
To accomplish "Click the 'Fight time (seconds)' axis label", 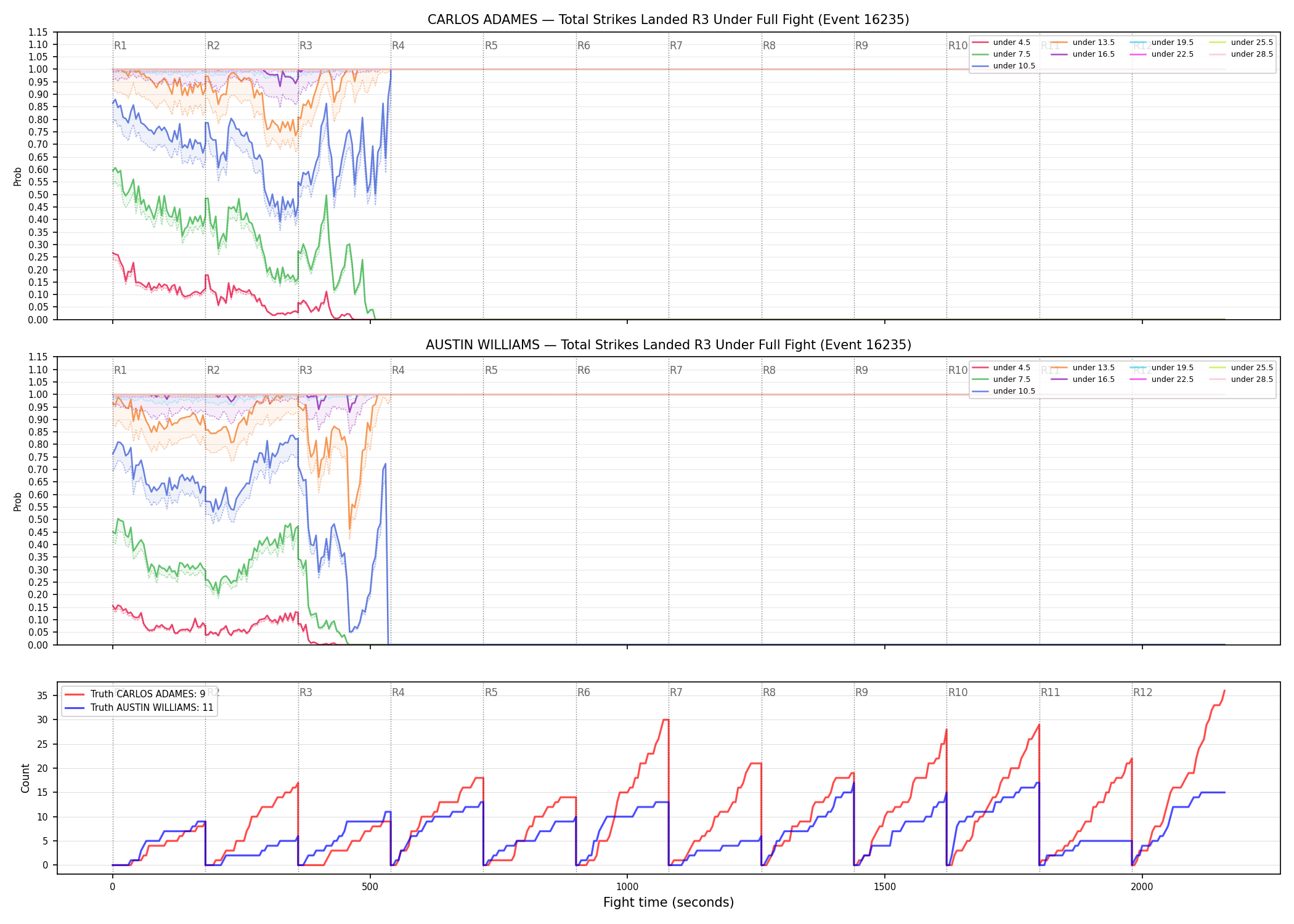I will pyautogui.click(x=668, y=902).
